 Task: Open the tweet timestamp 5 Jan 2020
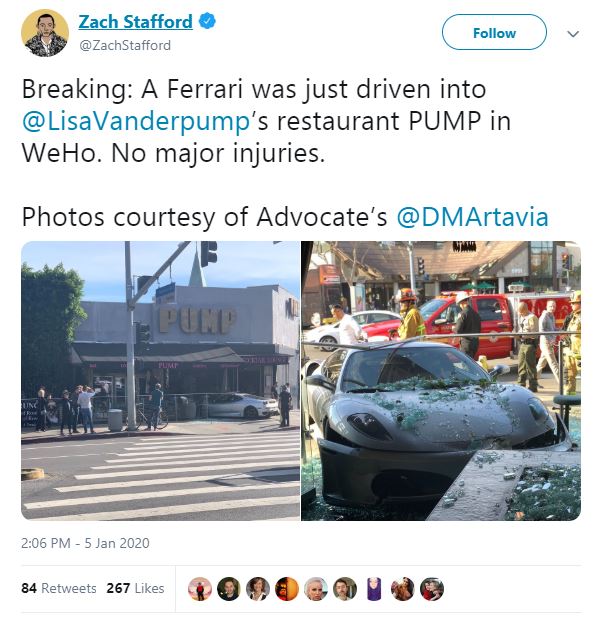click(85, 543)
